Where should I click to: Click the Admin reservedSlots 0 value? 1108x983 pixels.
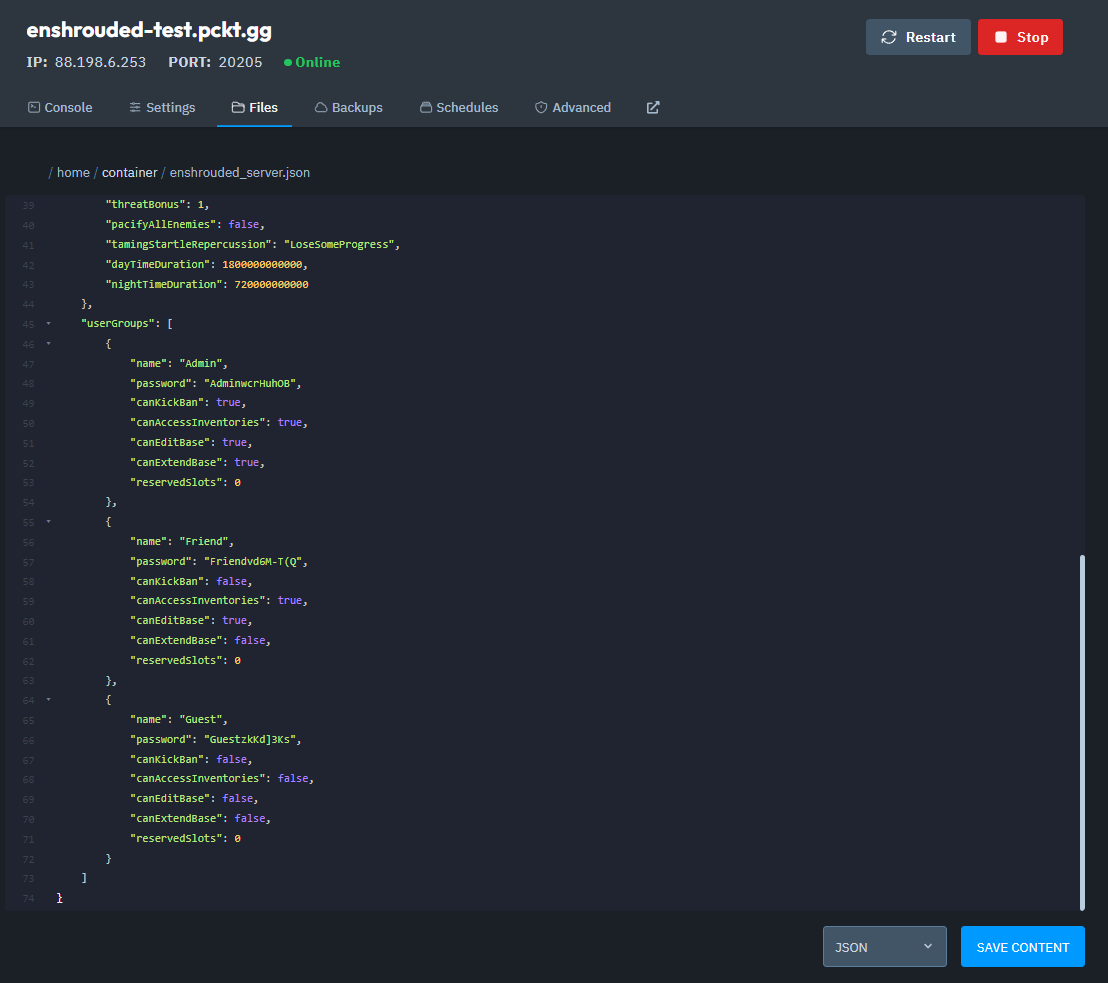point(237,482)
